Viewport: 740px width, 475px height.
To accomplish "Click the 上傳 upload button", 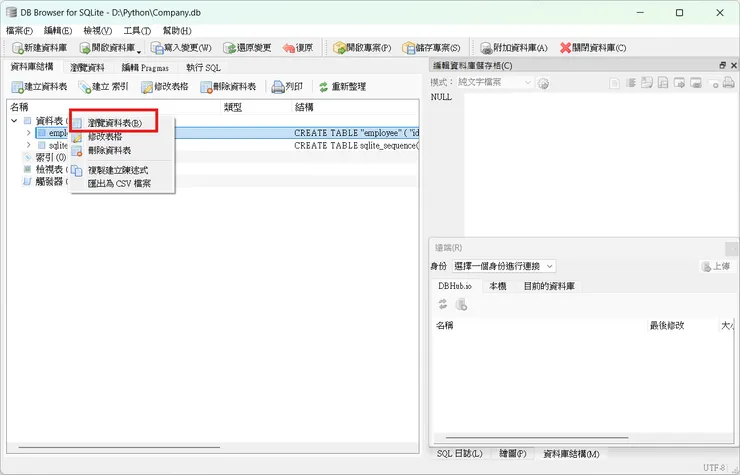I will (x=716, y=266).
